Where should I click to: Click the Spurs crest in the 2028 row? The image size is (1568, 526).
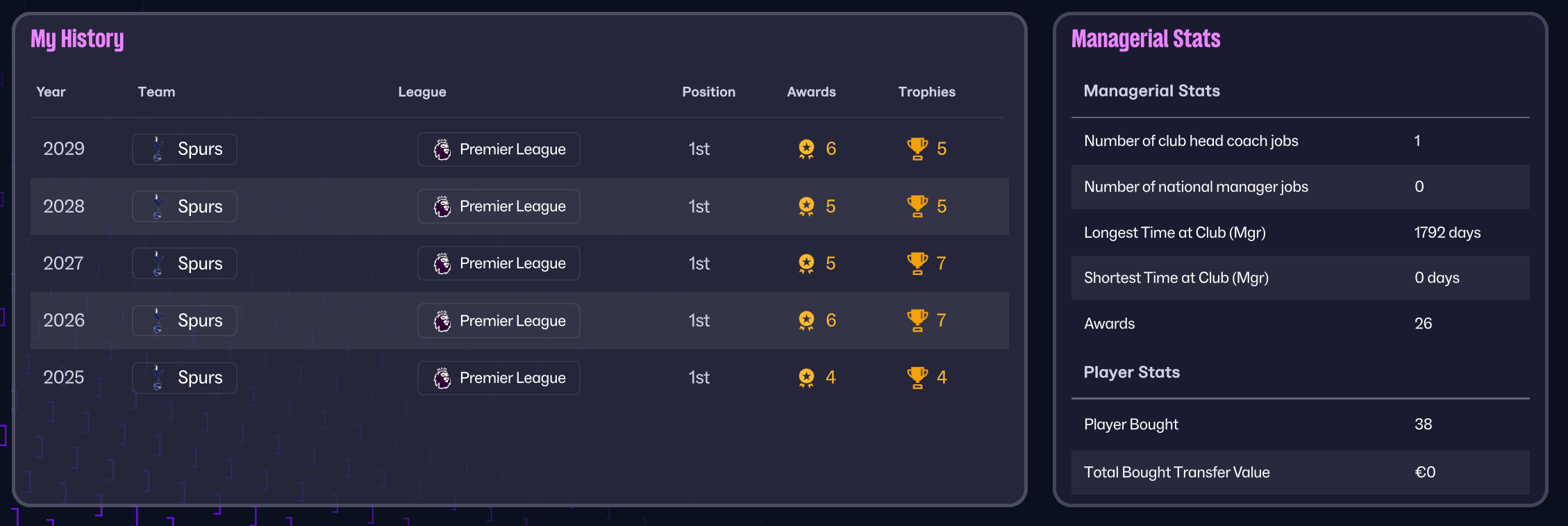158,206
